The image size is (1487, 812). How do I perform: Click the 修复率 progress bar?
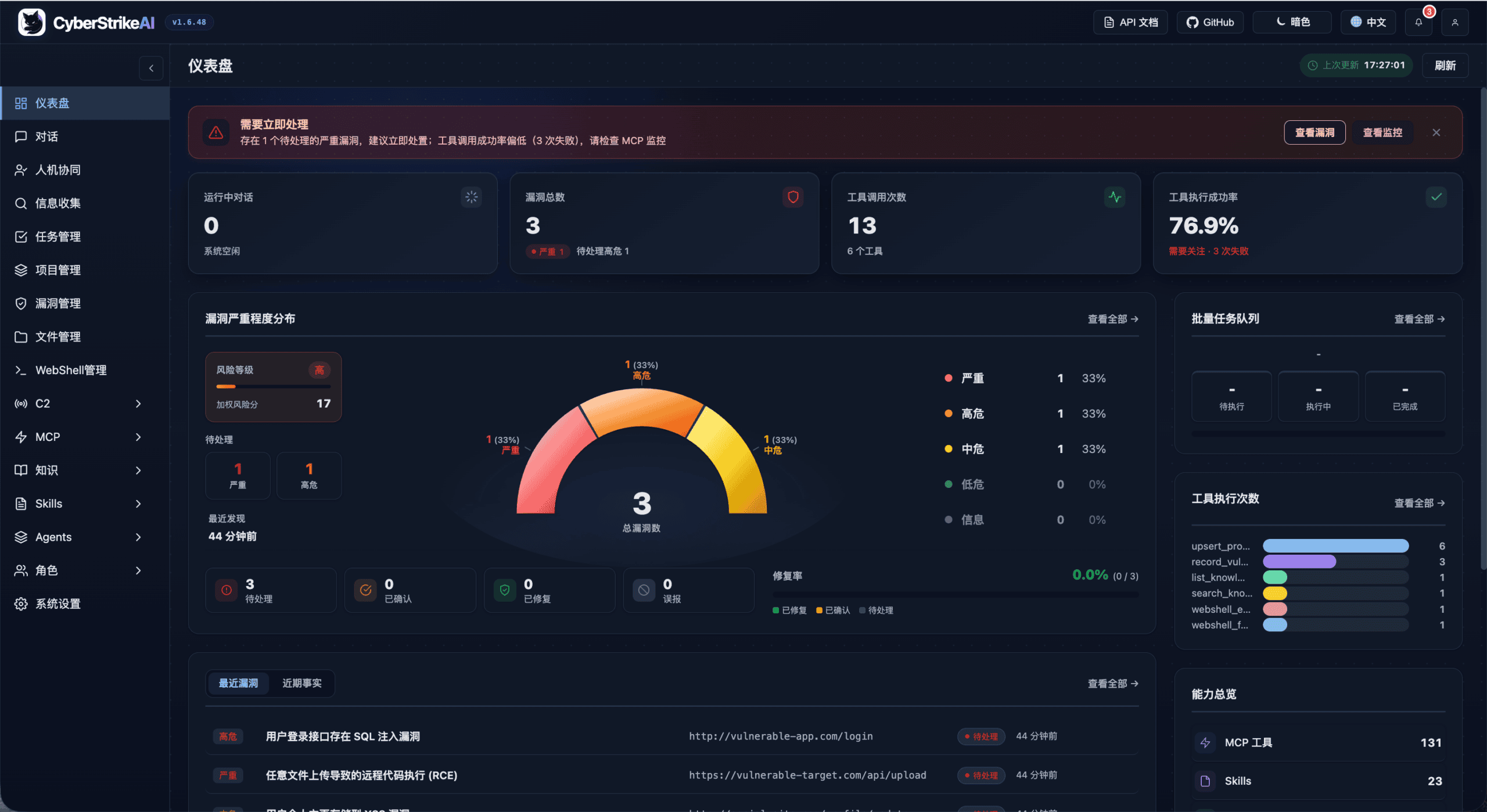[x=956, y=595]
